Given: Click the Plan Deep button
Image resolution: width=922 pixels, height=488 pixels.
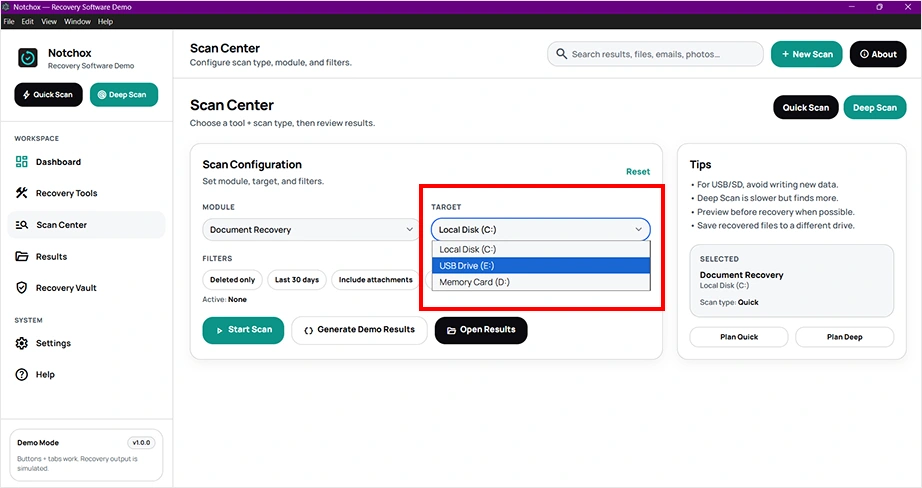Looking at the screenshot, I should point(844,337).
